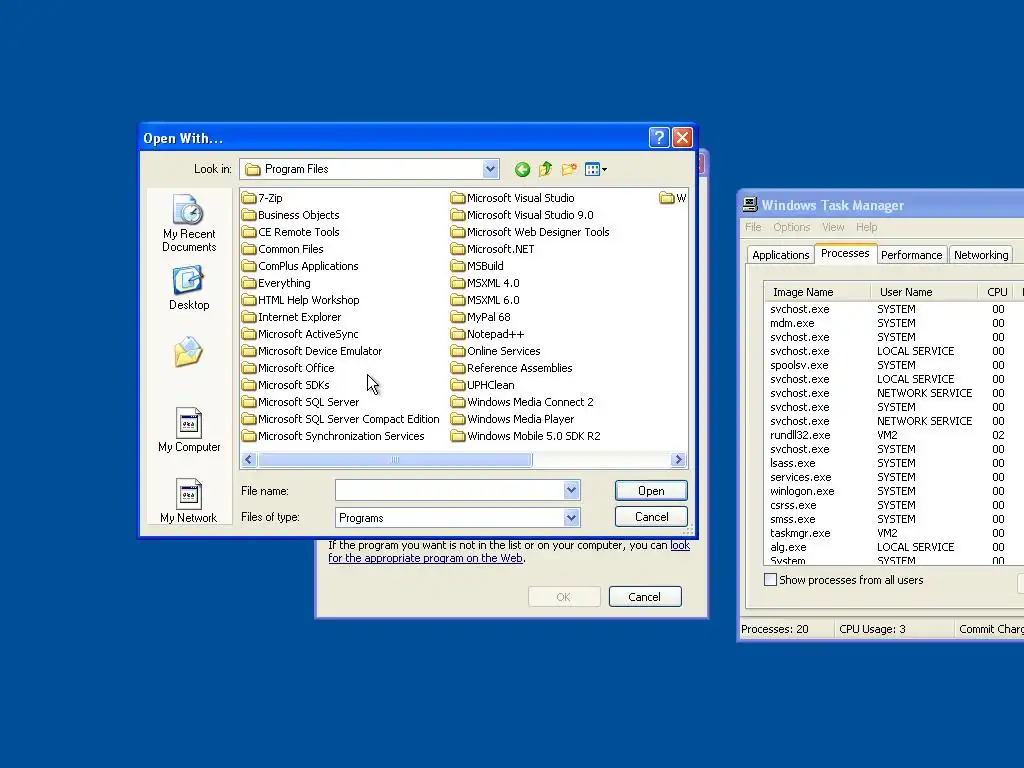This screenshot has width=1024, height=768.
Task: Select the CE Remote Tools folder
Action: (x=291, y=232)
